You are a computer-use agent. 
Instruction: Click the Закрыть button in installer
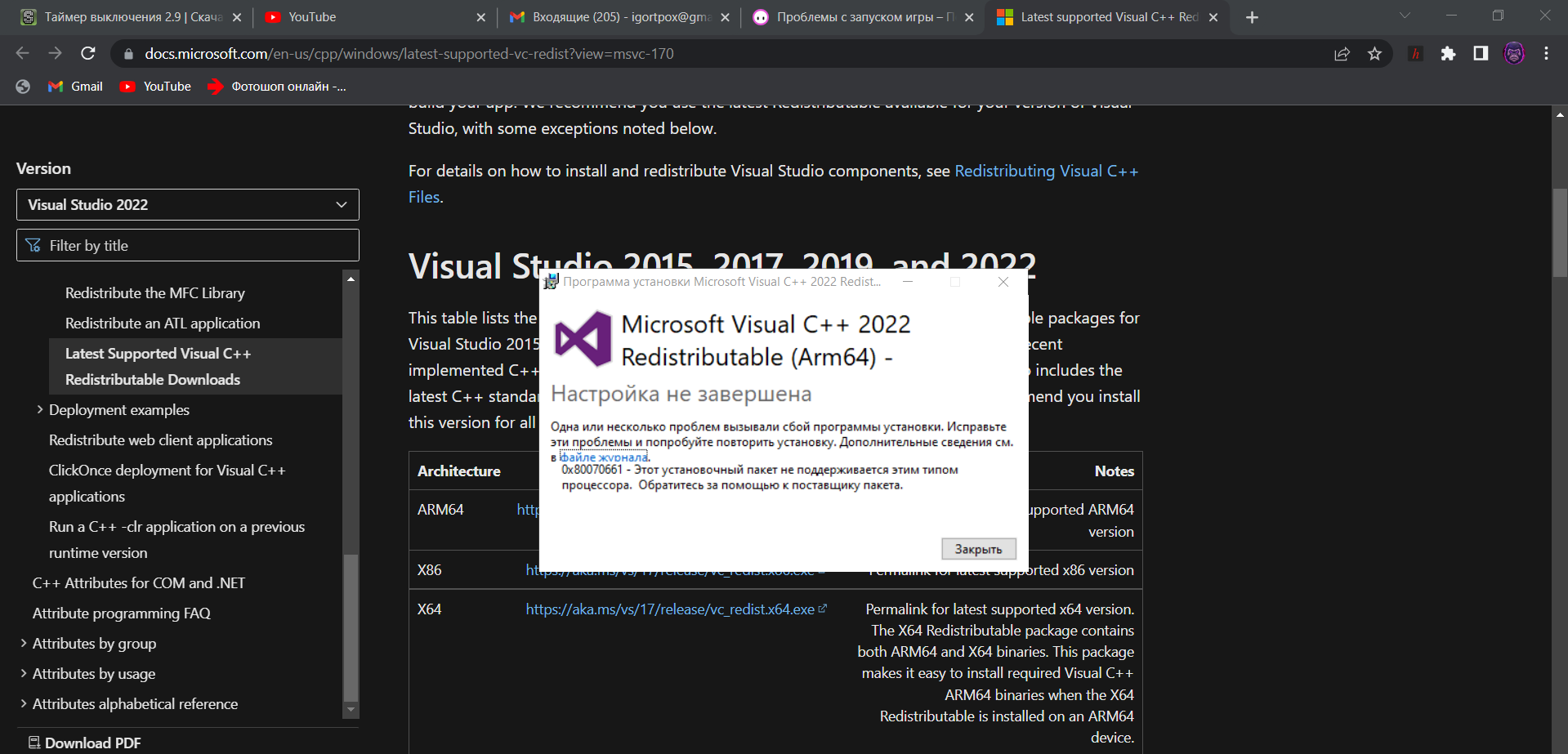(x=978, y=549)
